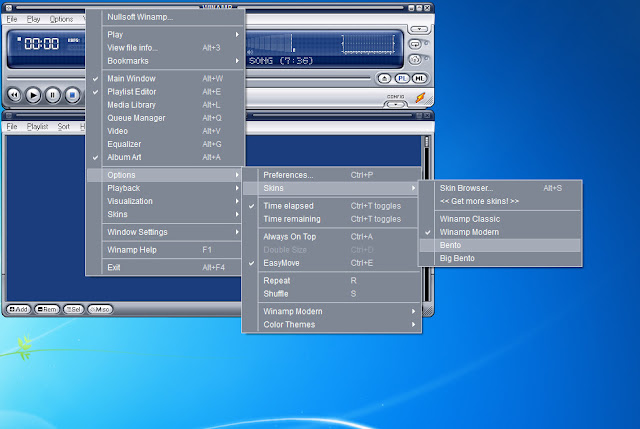Open the highlighted Options entry in the context menu
Image resolution: width=640 pixels, height=429 pixels.
tap(165, 175)
